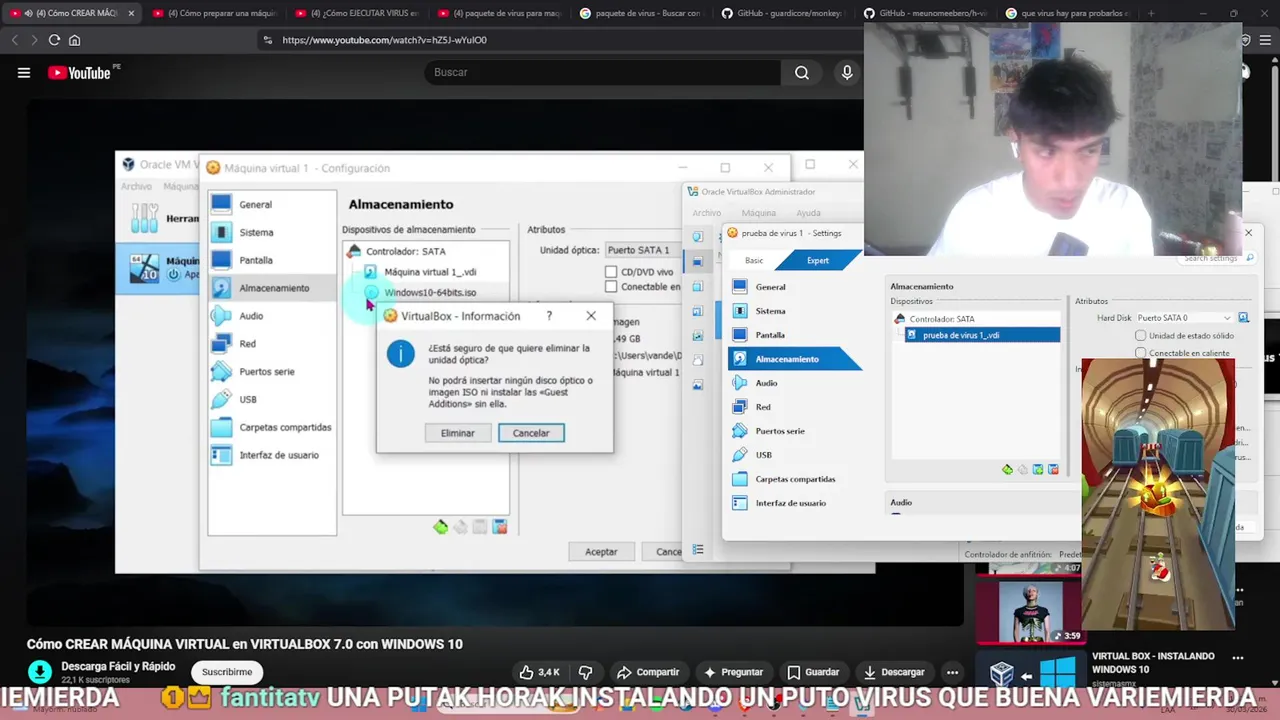Screen dimensions: 1280x720
Task: Open YouTube hamburger guide menu
Action: tap(24, 72)
